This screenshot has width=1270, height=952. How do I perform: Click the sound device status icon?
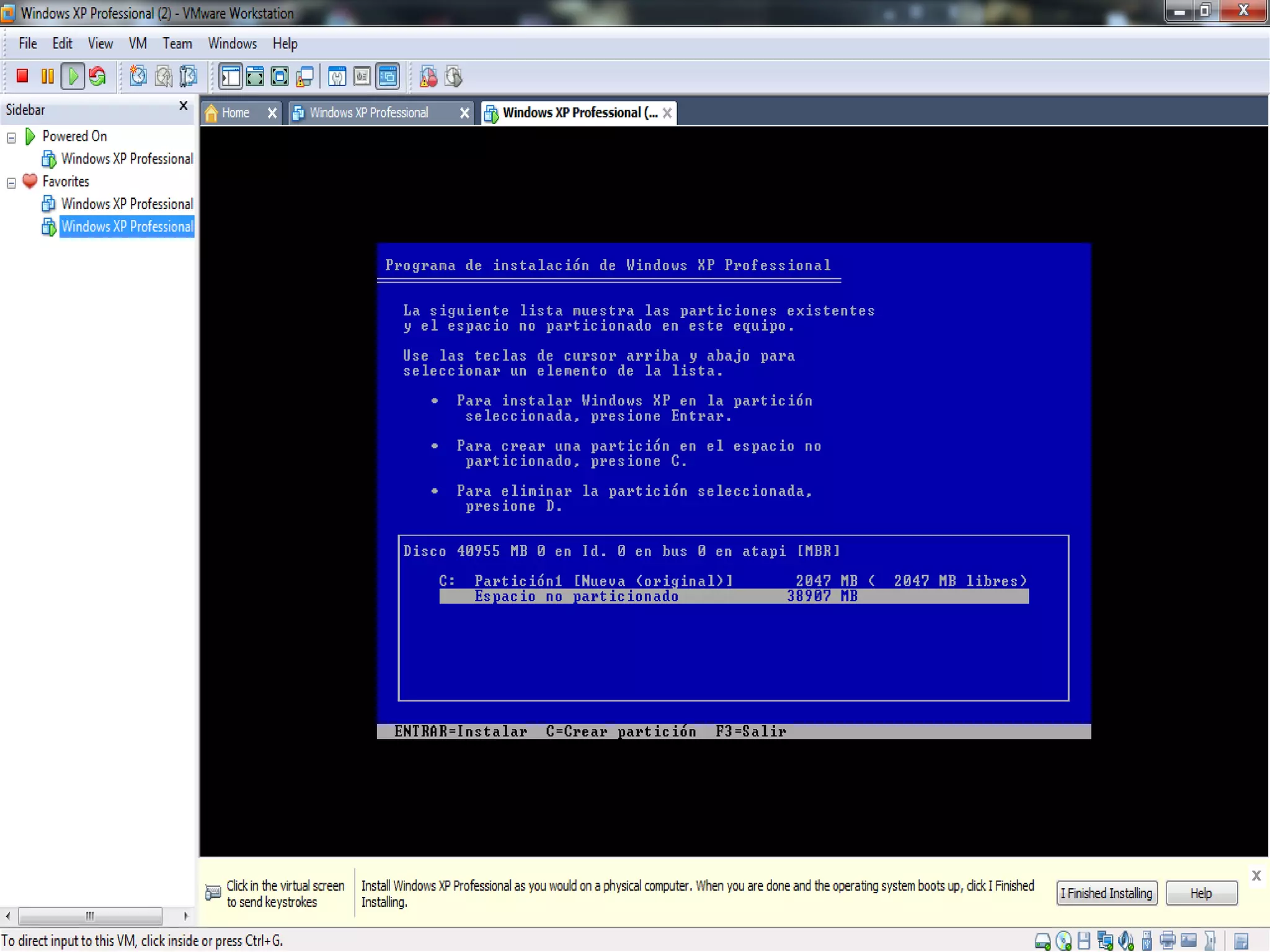1126,941
